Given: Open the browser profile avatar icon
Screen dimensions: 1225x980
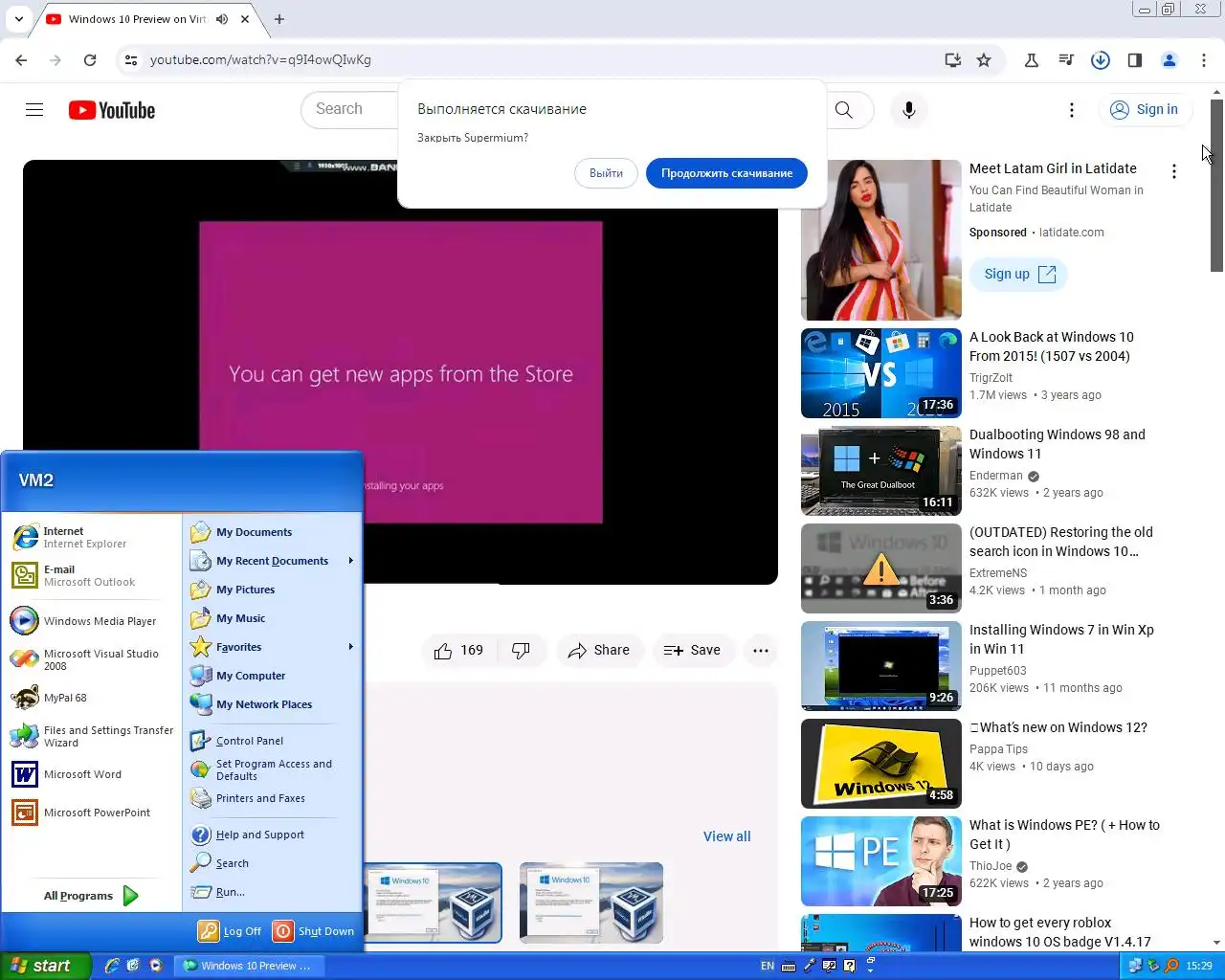Looking at the screenshot, I should [x=1169, y=59].
